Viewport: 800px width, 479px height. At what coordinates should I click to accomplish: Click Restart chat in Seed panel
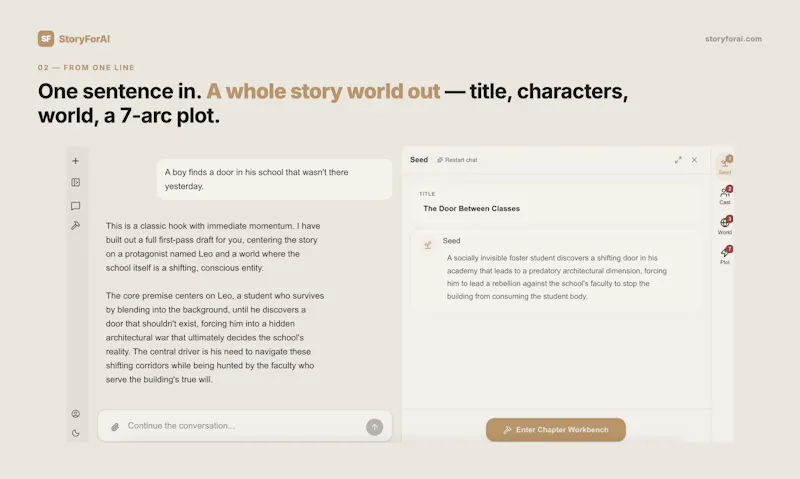point(457,160)
